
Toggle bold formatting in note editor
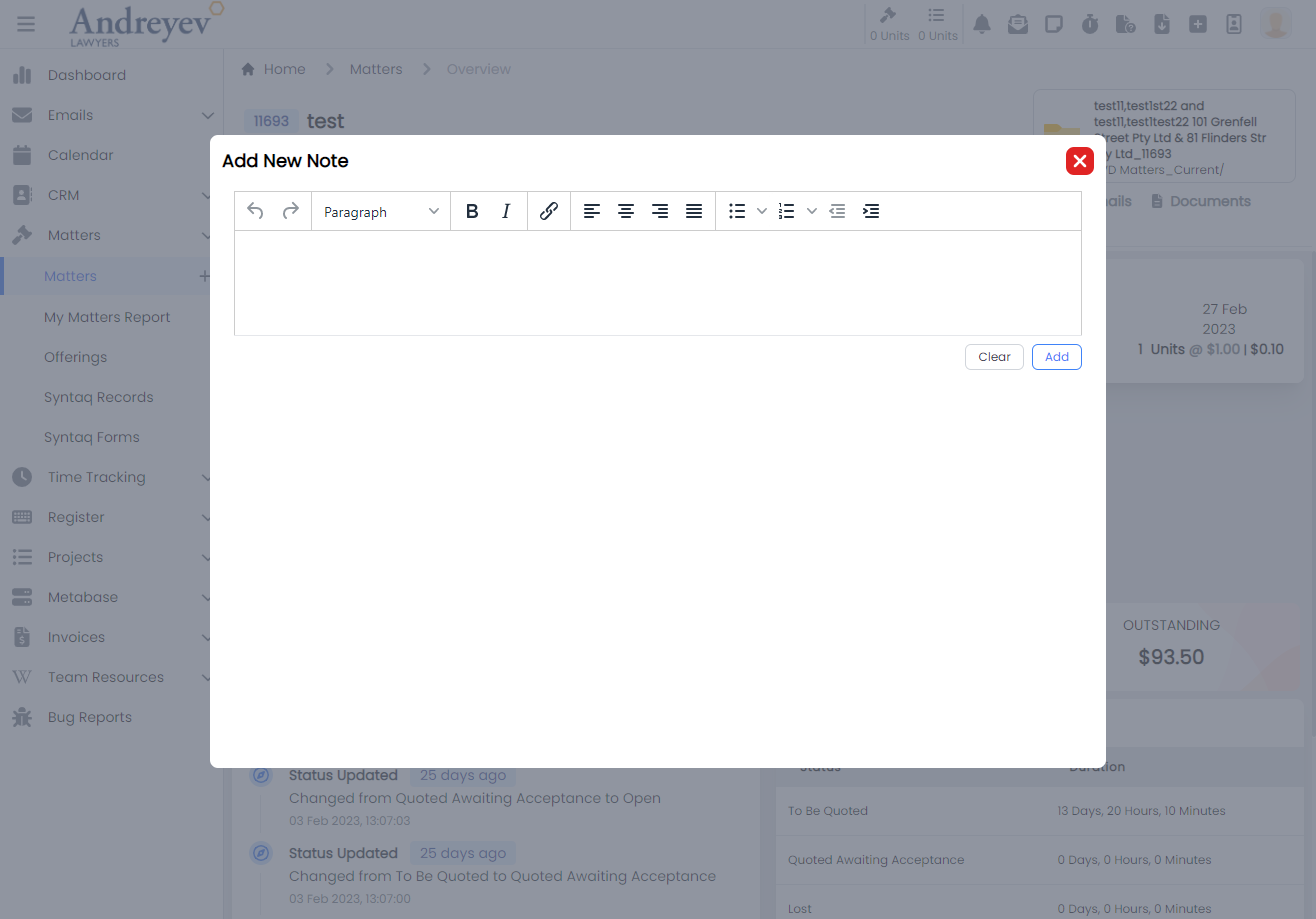tap(472, 211)
